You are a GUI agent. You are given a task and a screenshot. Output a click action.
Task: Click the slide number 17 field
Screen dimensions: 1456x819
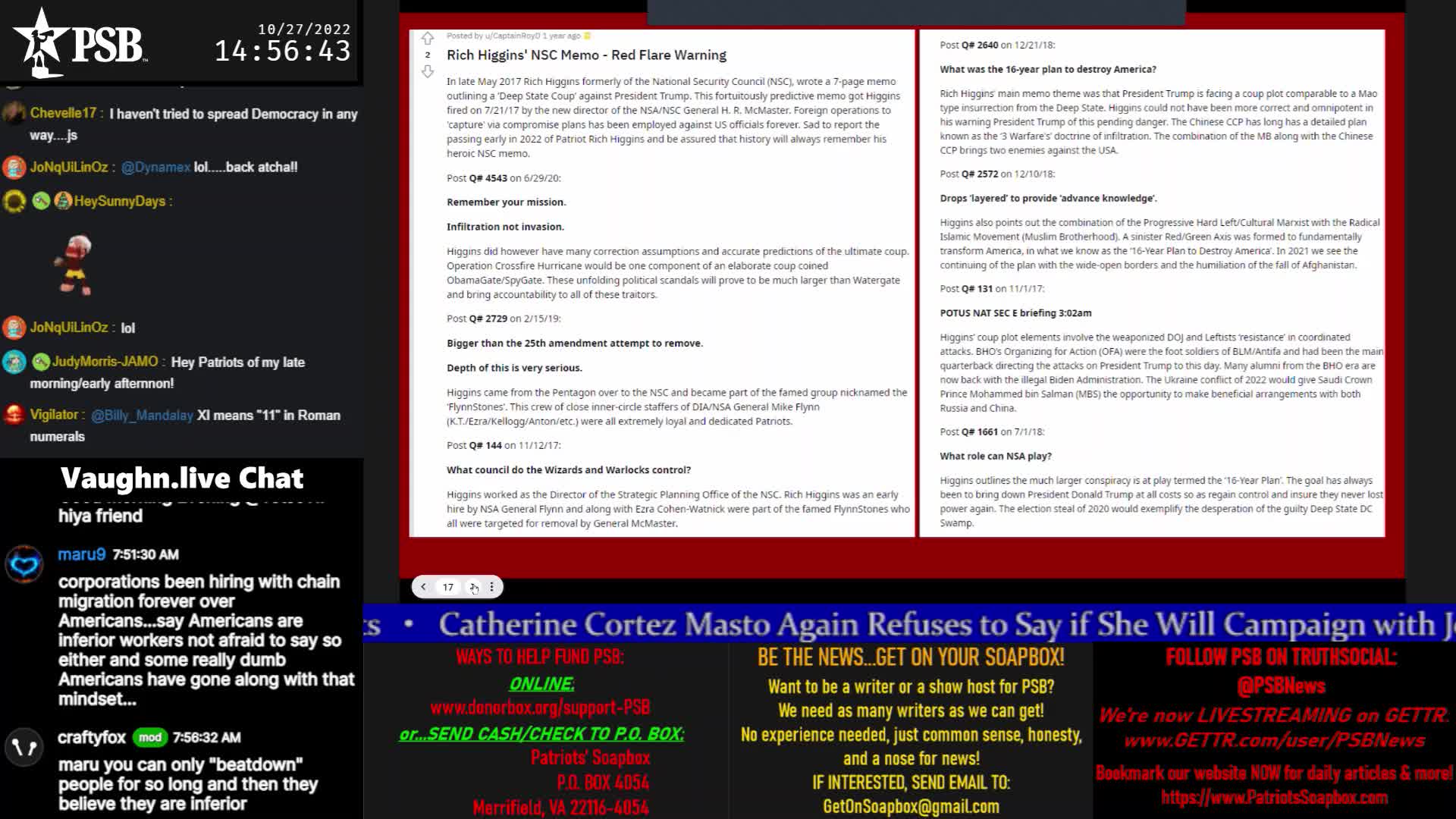(448, 587)
